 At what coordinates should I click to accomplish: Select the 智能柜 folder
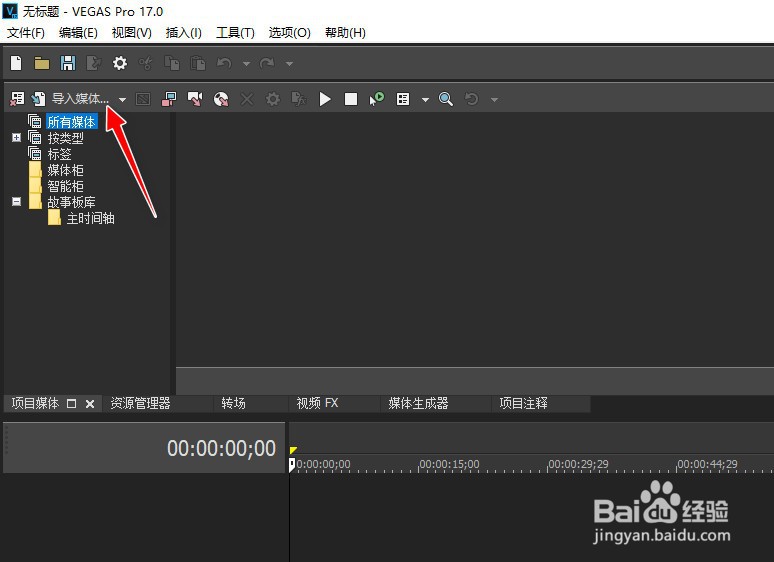click(x=65, y=186)
